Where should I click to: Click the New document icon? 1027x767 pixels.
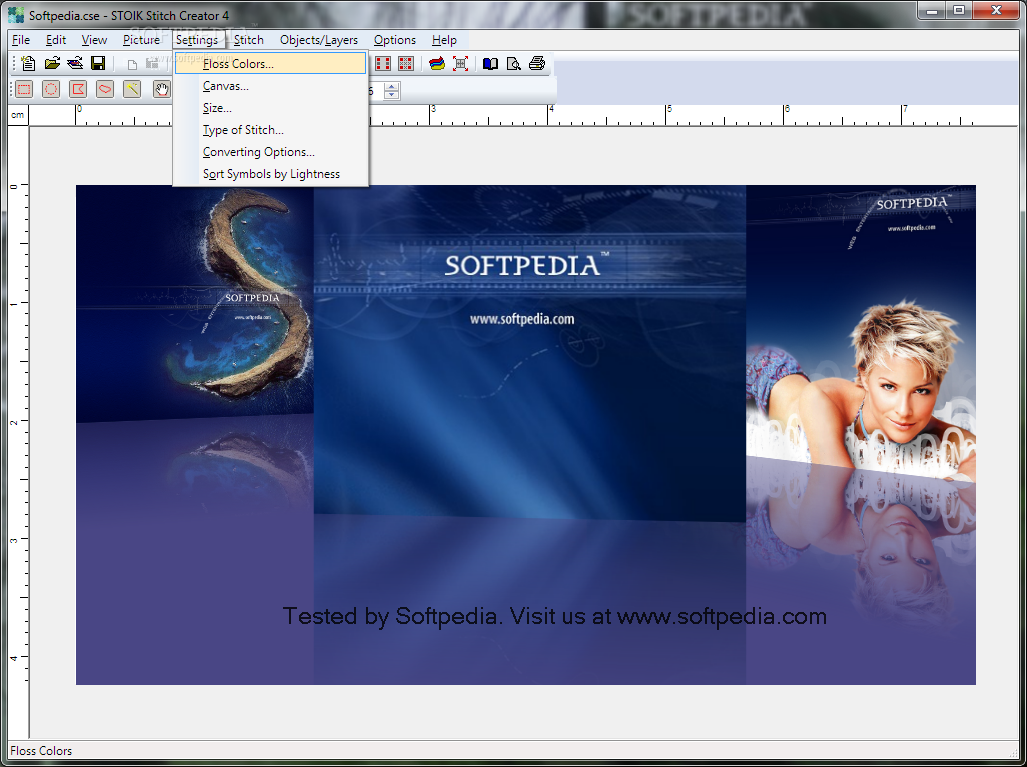click(28, 64)
